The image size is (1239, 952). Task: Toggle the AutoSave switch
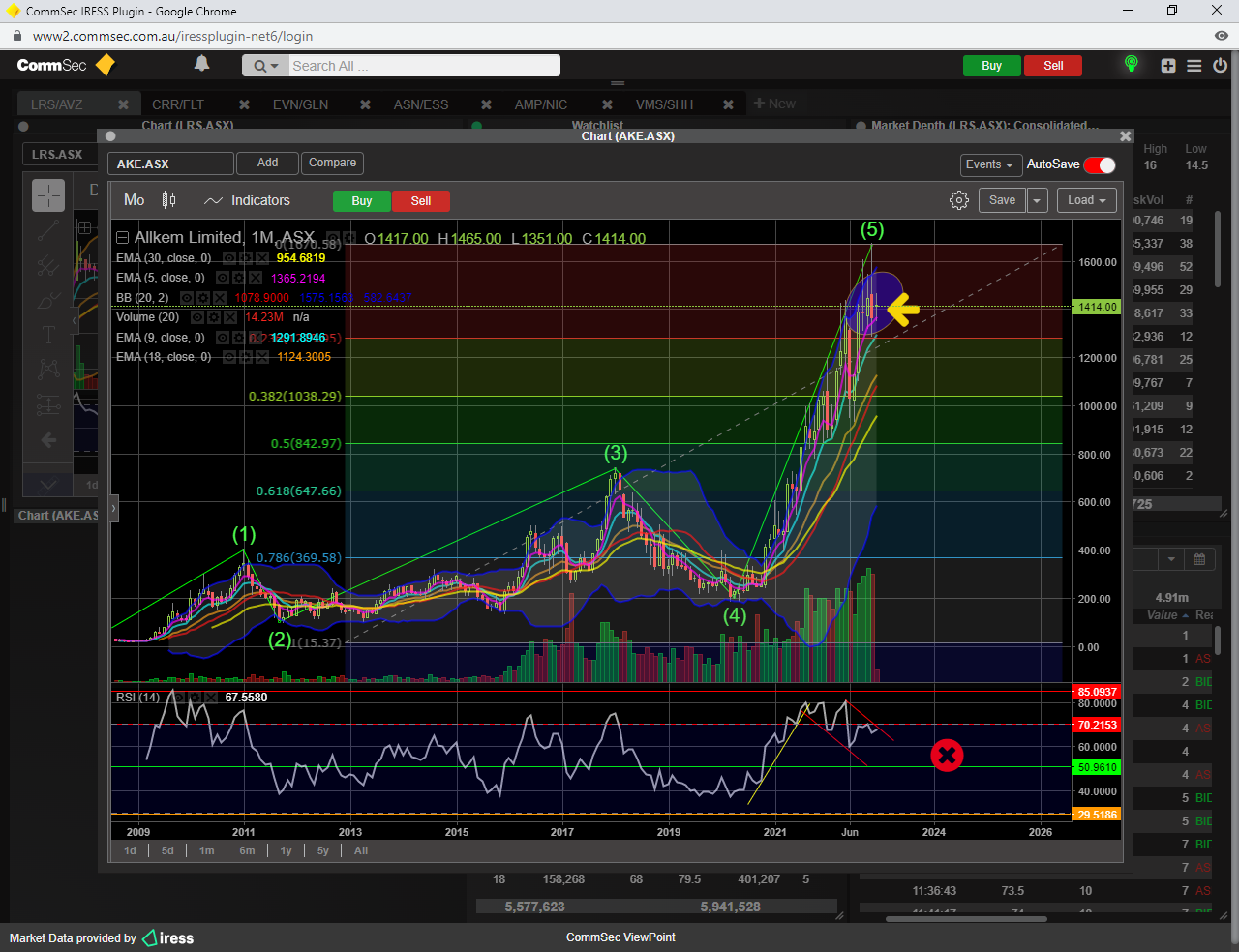coord(1100,164)
